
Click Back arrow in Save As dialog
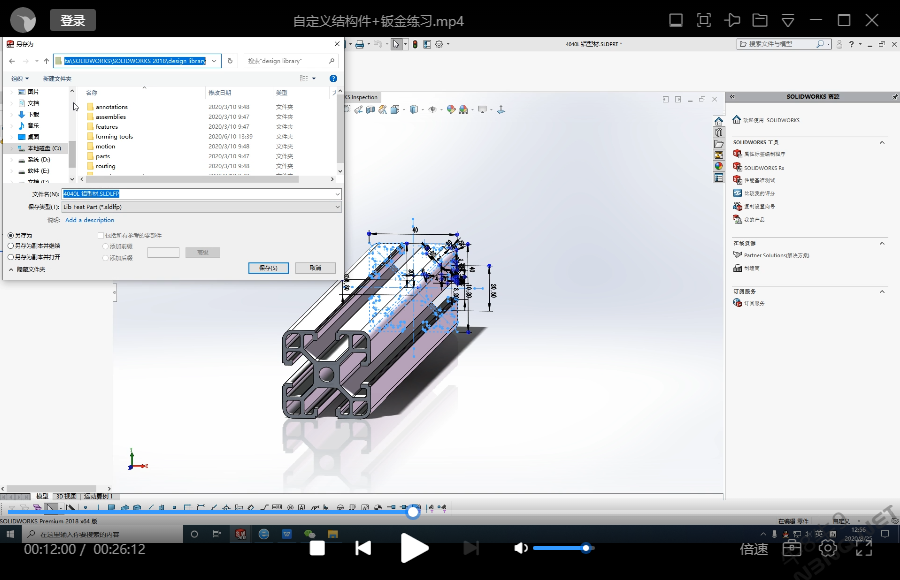click(12, 61)
